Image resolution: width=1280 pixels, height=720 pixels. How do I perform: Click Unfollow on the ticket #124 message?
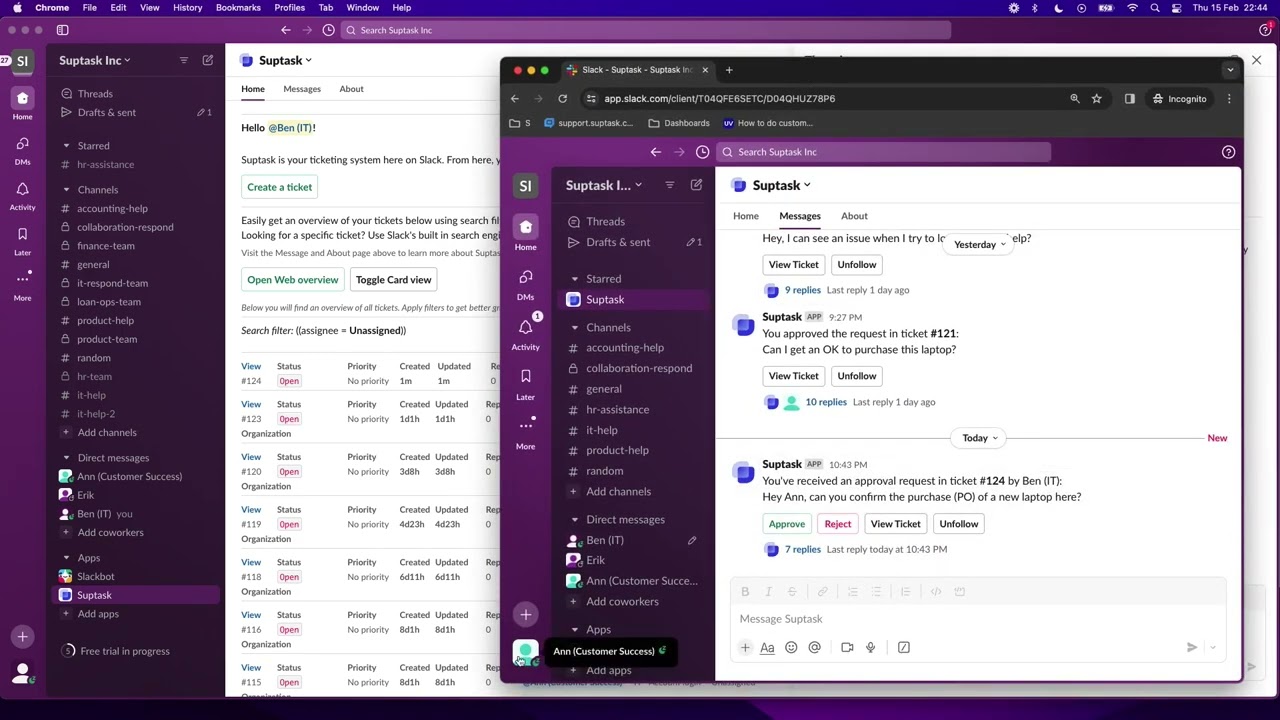[x=958, y=524]
